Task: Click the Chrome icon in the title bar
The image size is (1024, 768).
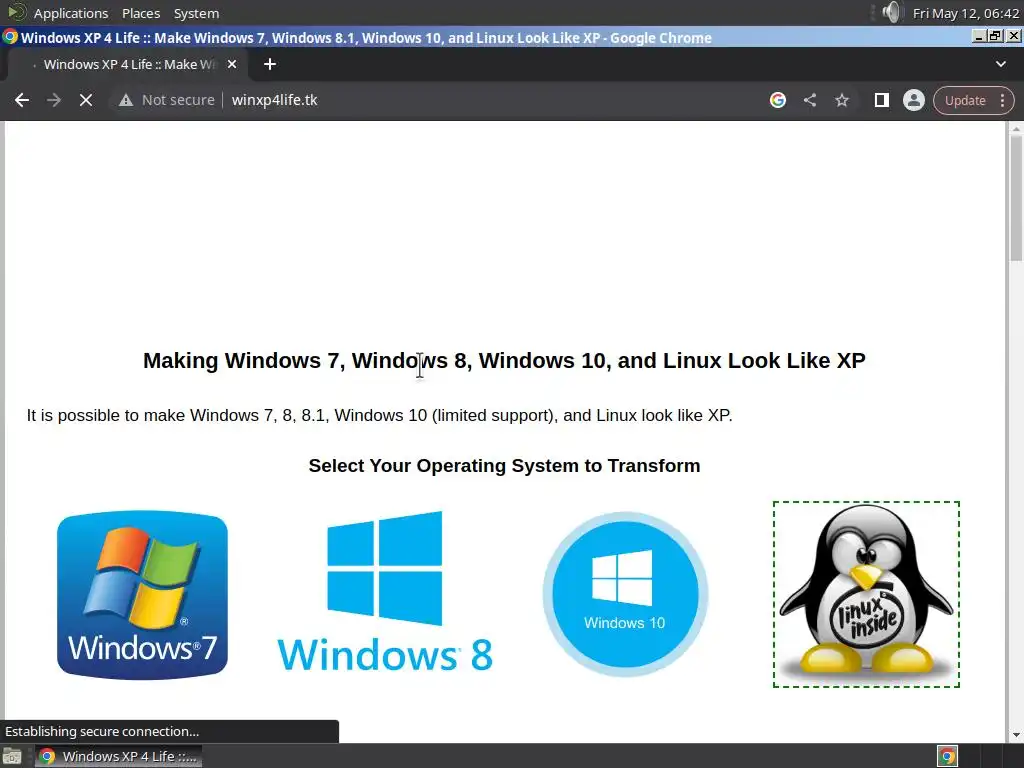Action: pyautogui.click(x=10, y=37)
